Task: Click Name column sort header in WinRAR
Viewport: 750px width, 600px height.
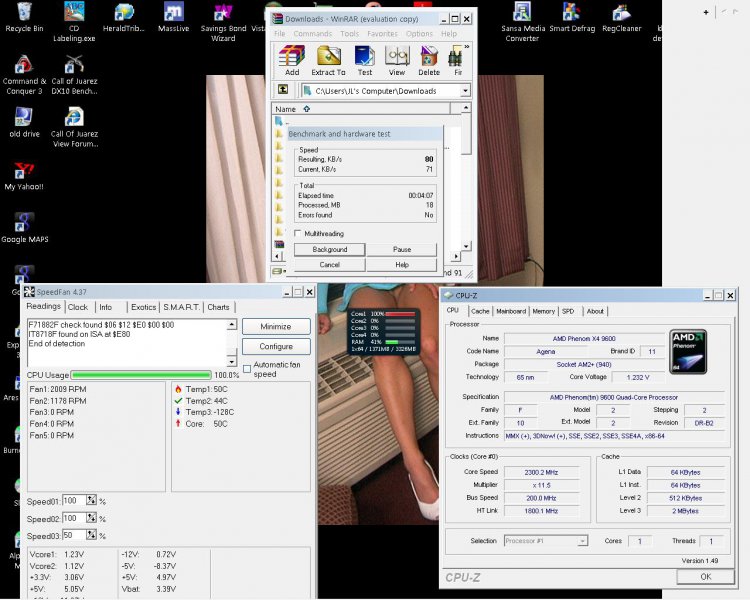Action: pyautogui.click(x=362, y=109)
